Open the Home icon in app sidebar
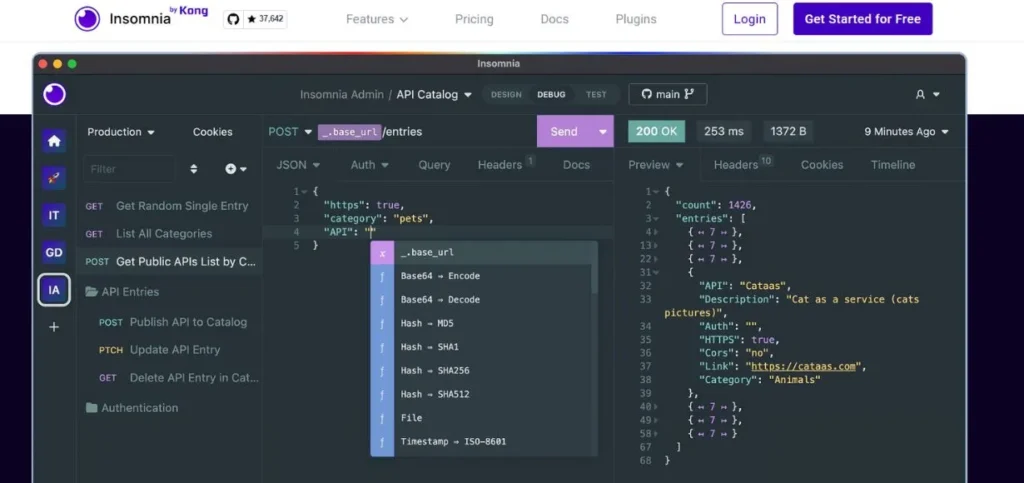The height and width of the screenshot is (483, 1024). pyautogui.click(x=54, y=141)
